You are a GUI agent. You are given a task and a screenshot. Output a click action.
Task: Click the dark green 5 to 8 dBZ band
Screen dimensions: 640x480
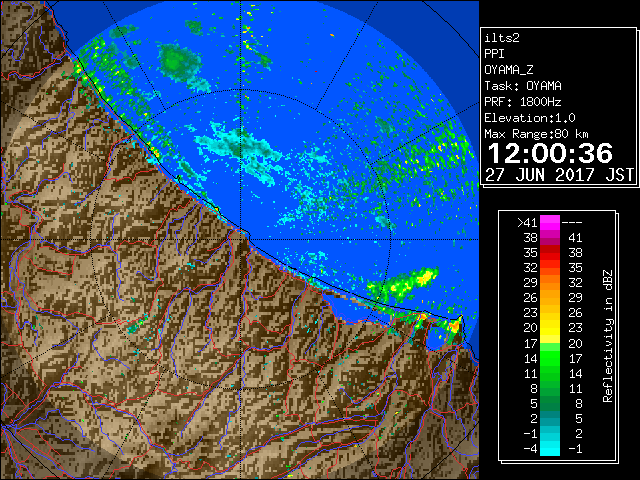tap(550, 403)
